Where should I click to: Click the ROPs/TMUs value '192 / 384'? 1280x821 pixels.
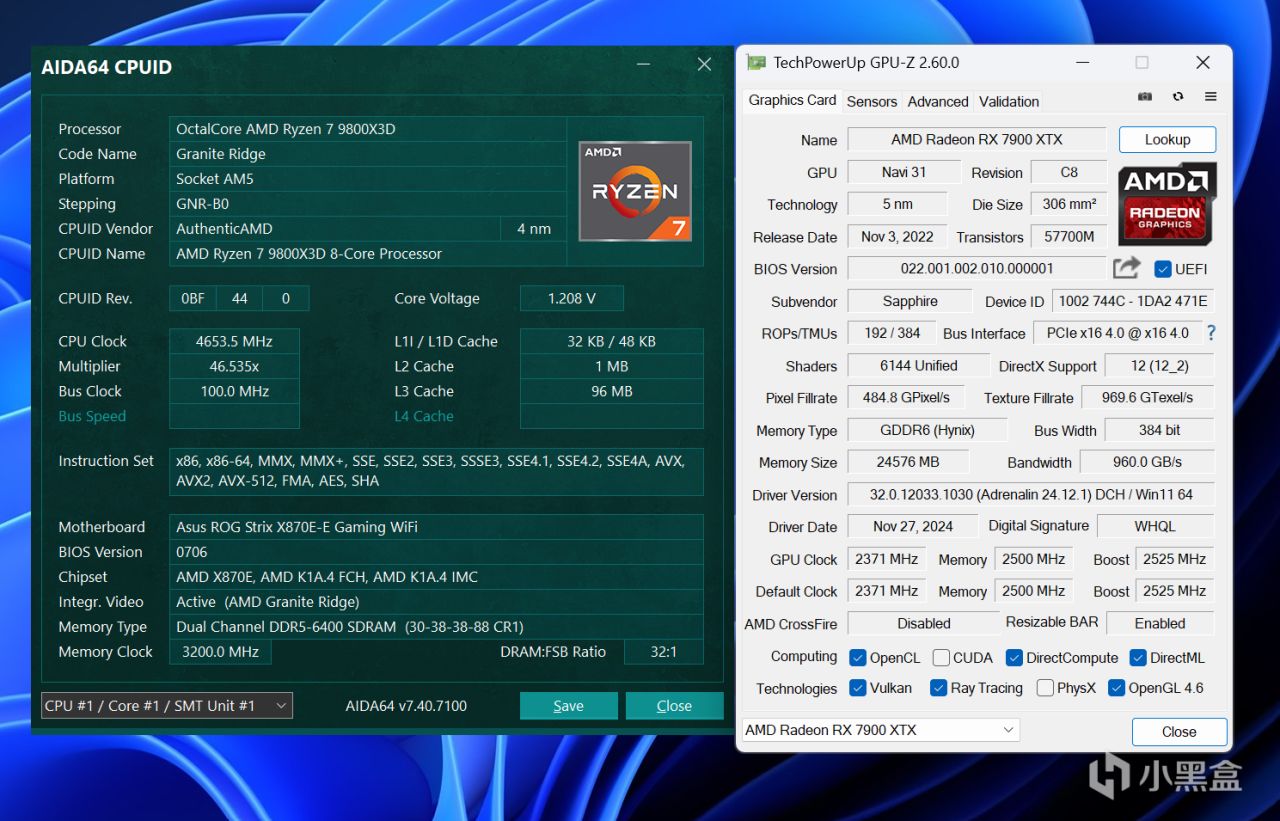tap(892, 333)
